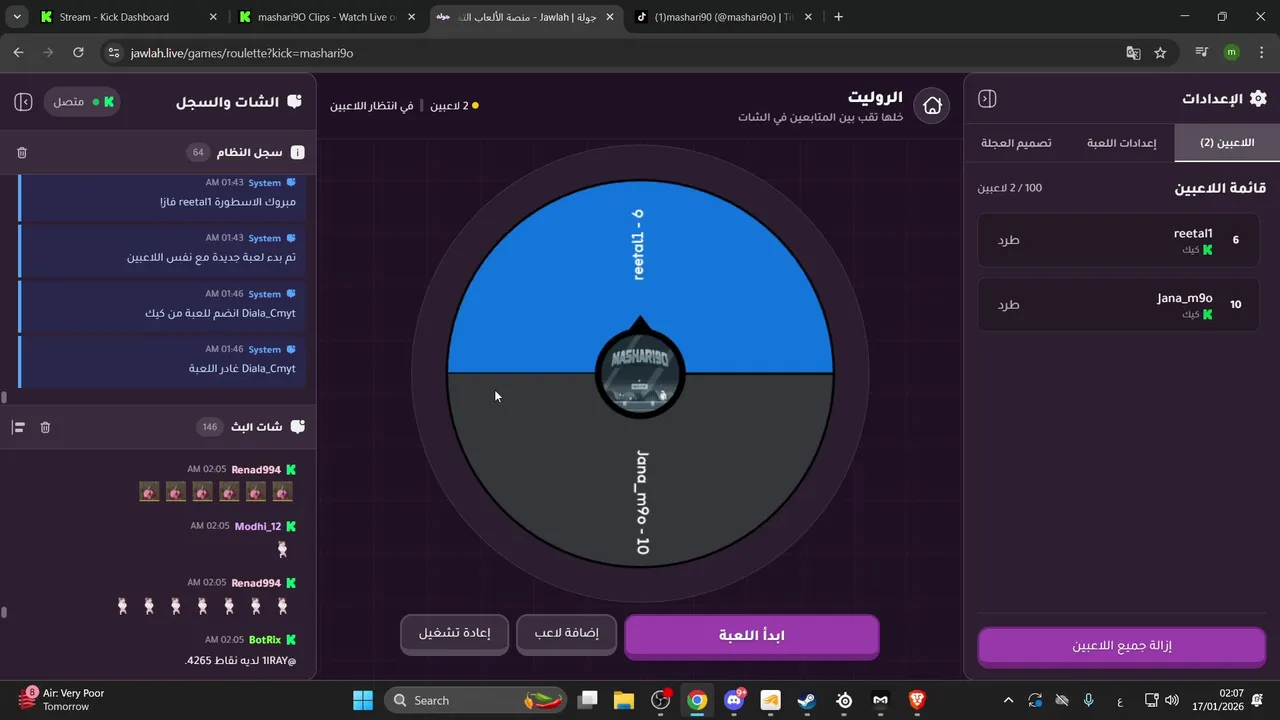
Task: Collapse the settings panel with sidebar icon
Action: pos(987,99)
